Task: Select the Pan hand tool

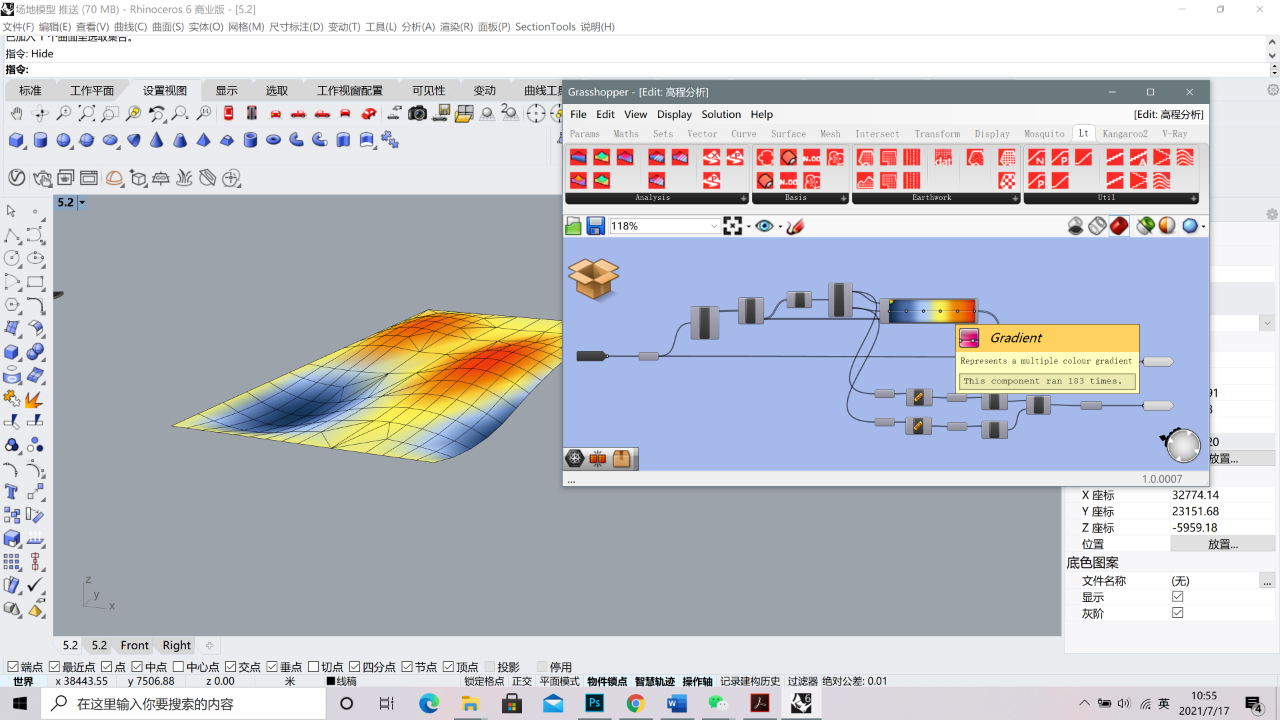Action: click(17, 114)
